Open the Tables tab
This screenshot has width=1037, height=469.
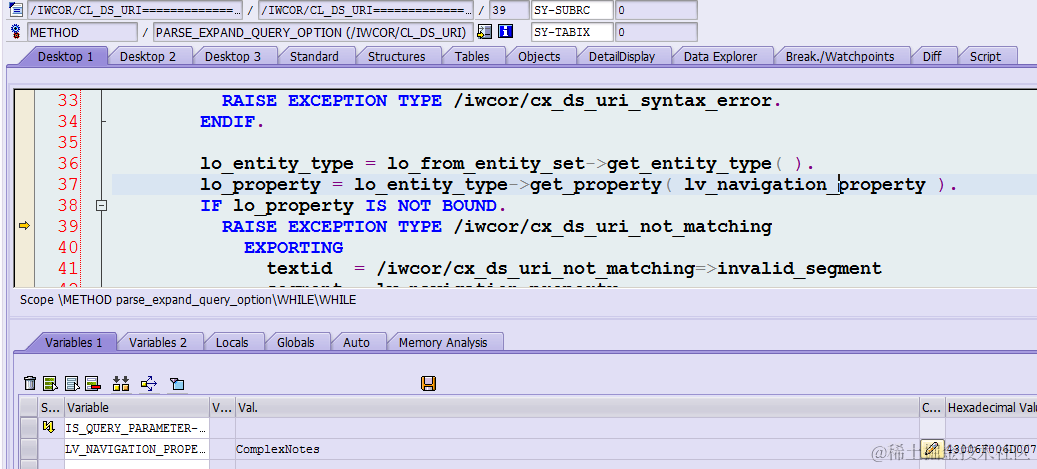[472, 56]
